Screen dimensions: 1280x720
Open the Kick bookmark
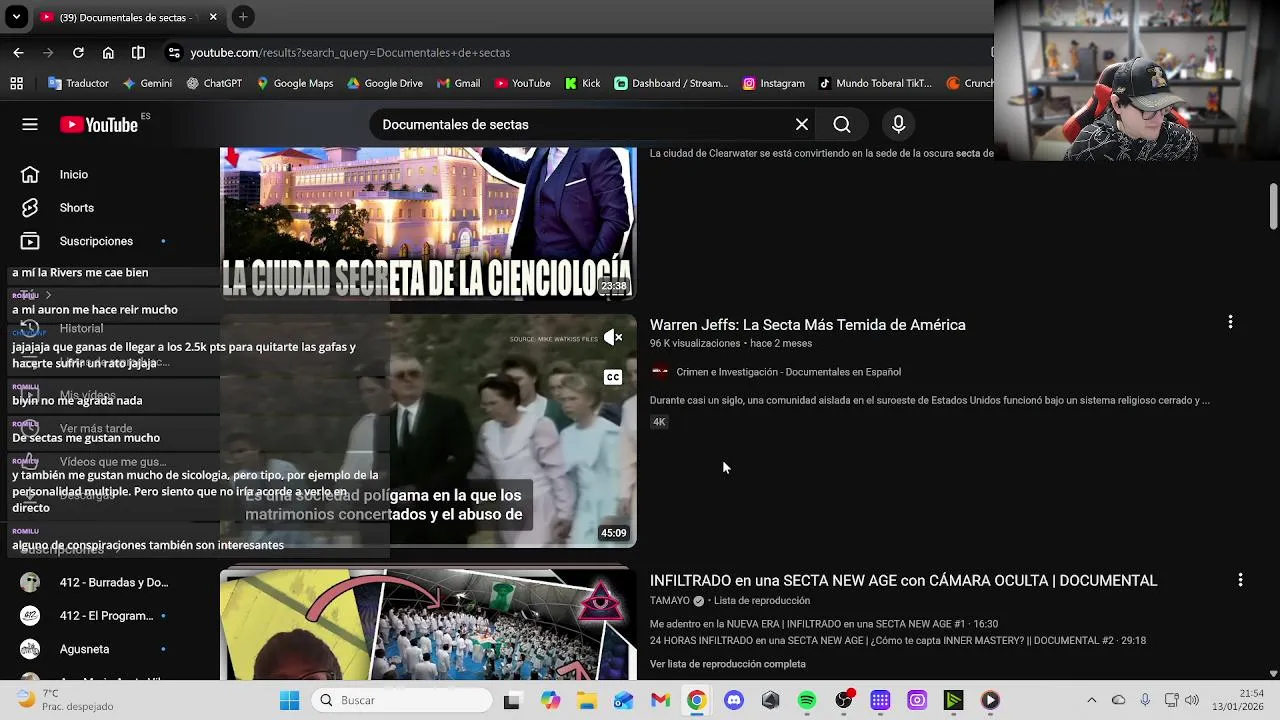(x=583, y=83)
